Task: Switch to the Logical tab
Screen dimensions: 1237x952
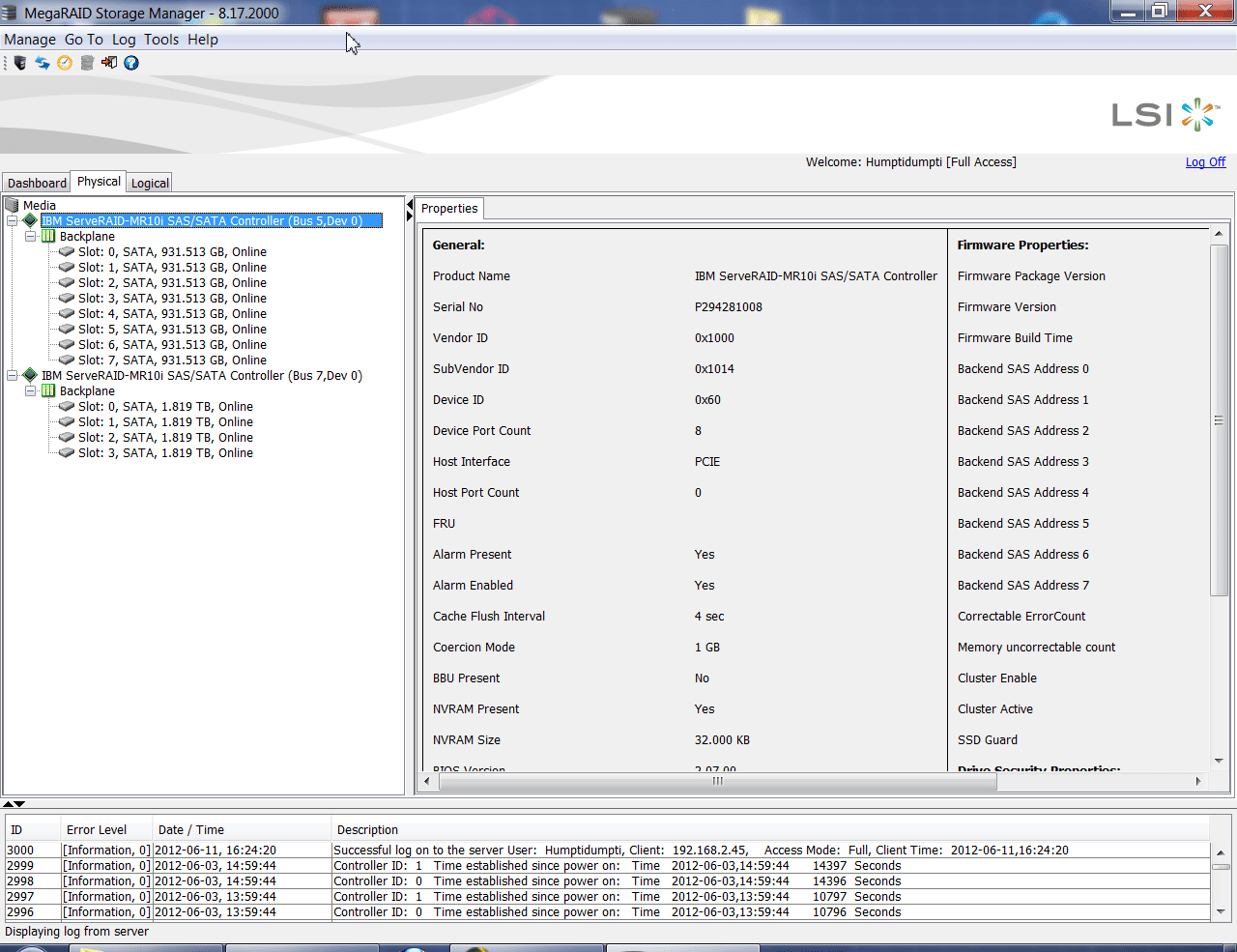Action: click(150, 183)
